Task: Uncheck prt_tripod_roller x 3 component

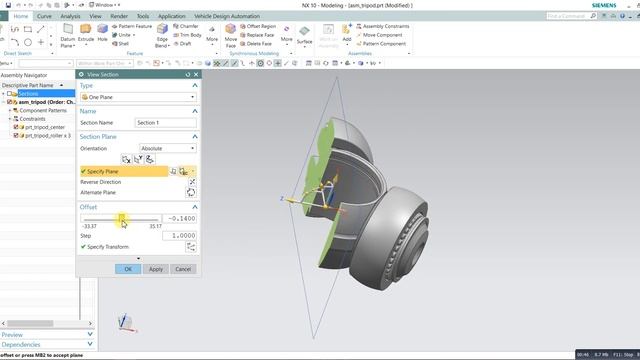Action: pyautogui.click(x=16, y=136)
